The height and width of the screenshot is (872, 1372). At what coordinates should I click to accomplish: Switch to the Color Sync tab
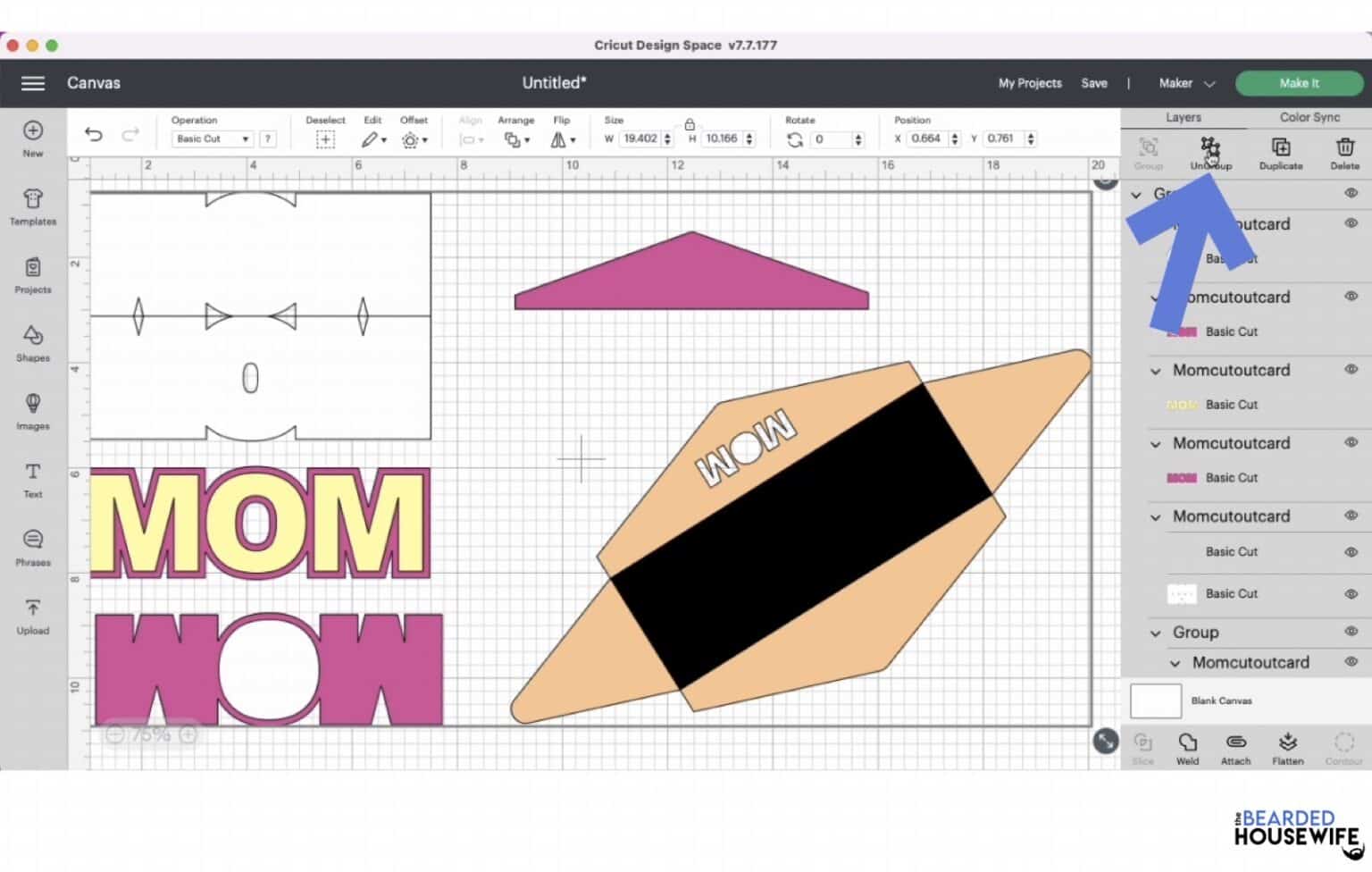click(1309, 117)
